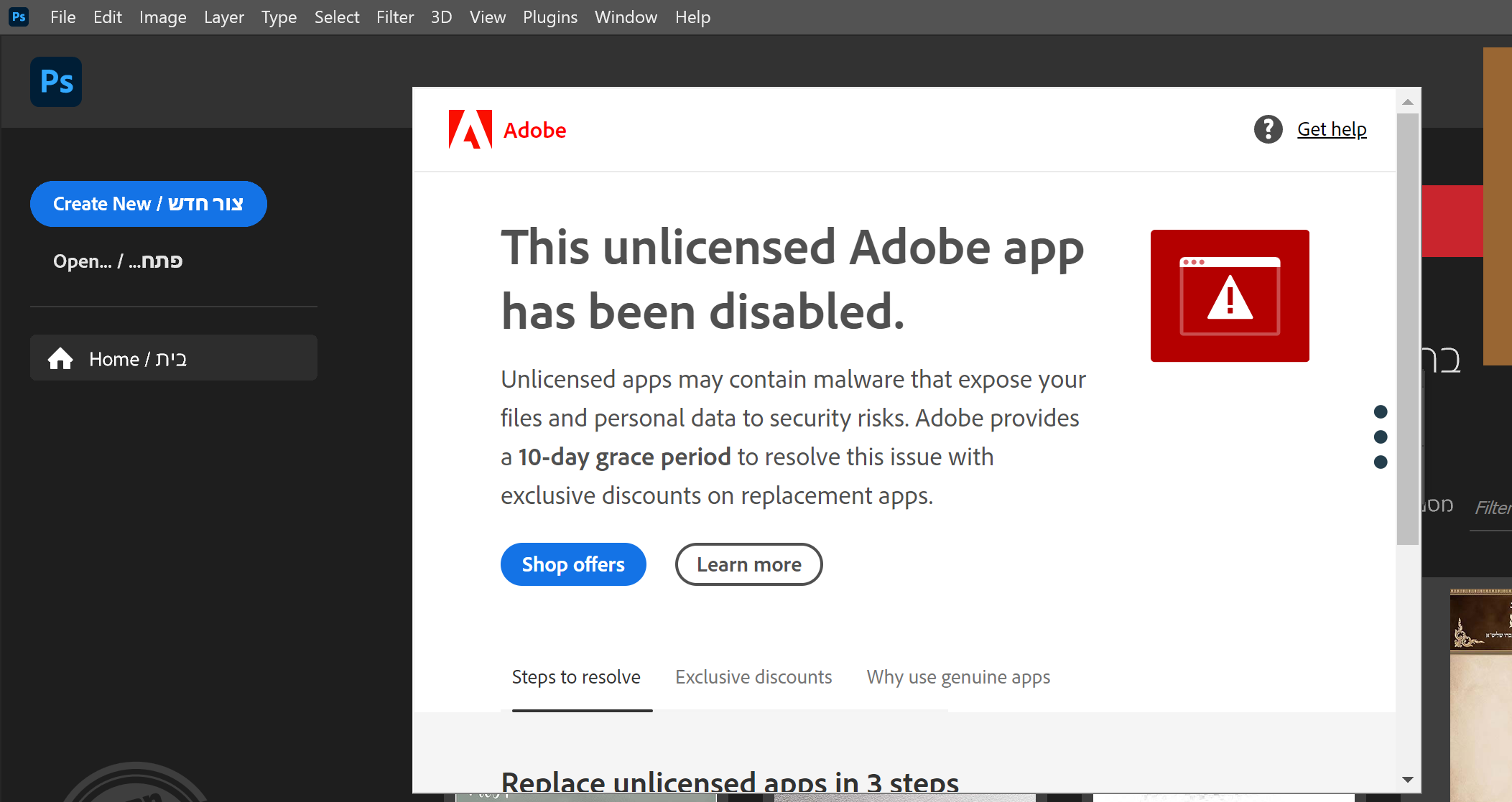Open the Window menu
Viewport: 1512px width, 802px height.
pos(626,17)
